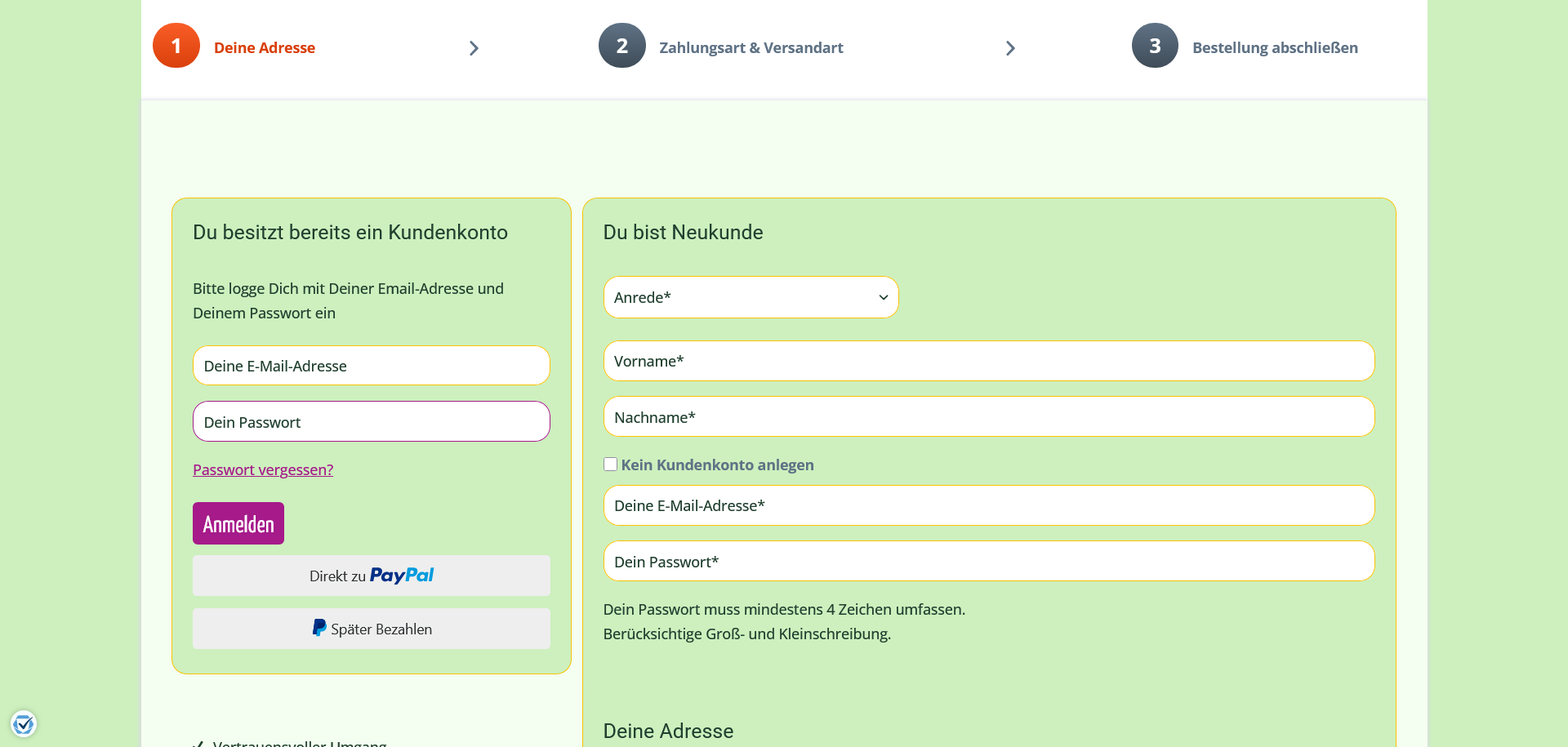
Task: Select the Deine Adresse step
Action: 264,47
